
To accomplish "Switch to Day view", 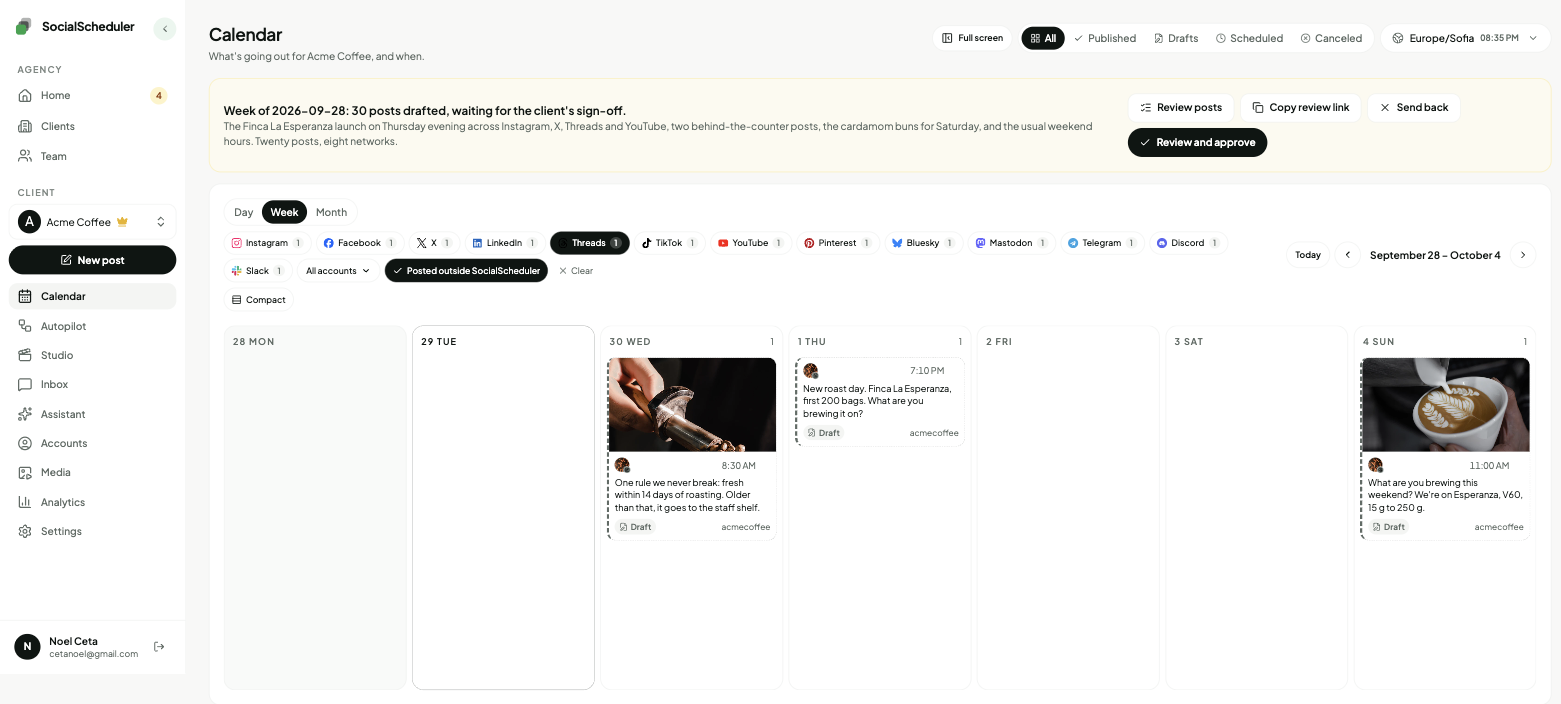I will 244,212.
